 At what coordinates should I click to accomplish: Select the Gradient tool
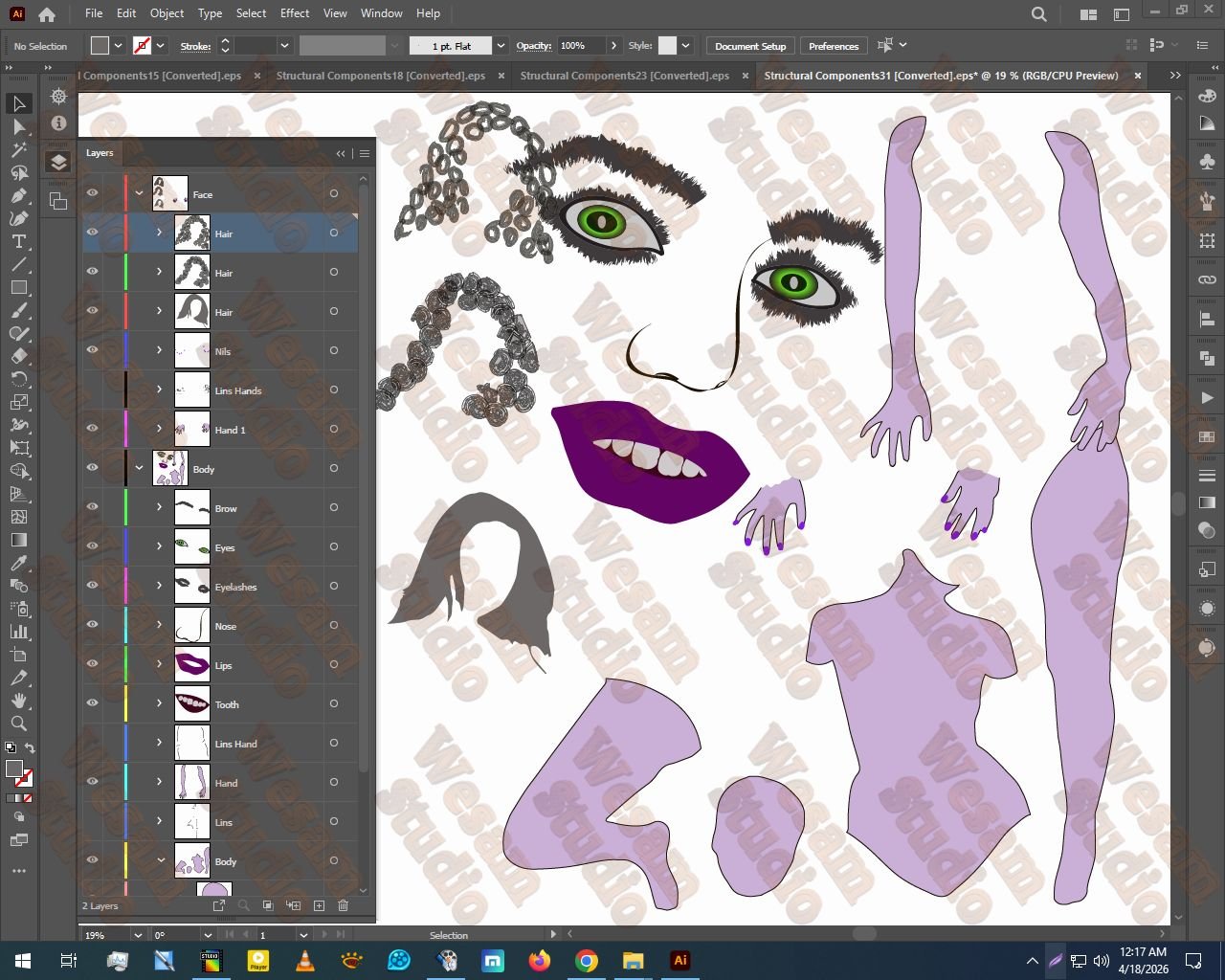[19, 540]
